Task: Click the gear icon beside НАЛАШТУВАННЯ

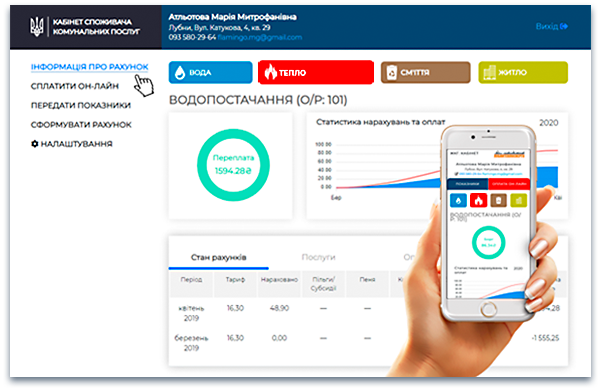Action: click(x=34, y=144)
